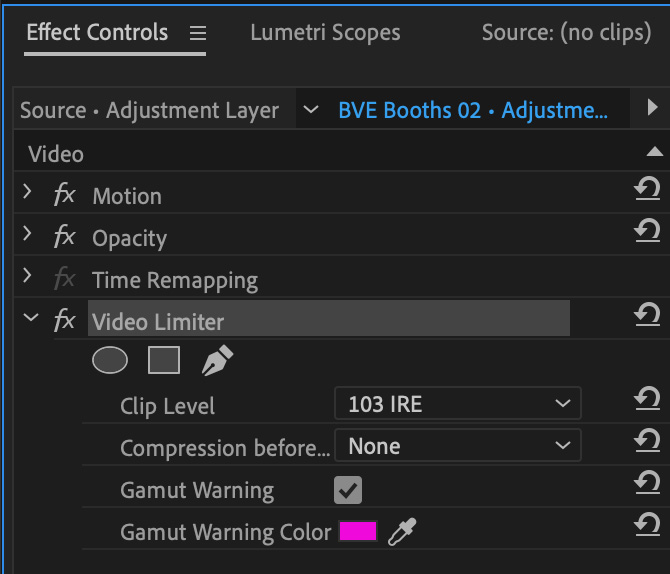Reset the Opacity effect
The image size is (670, 574).
pyautogui.click(x=647, y=231)
